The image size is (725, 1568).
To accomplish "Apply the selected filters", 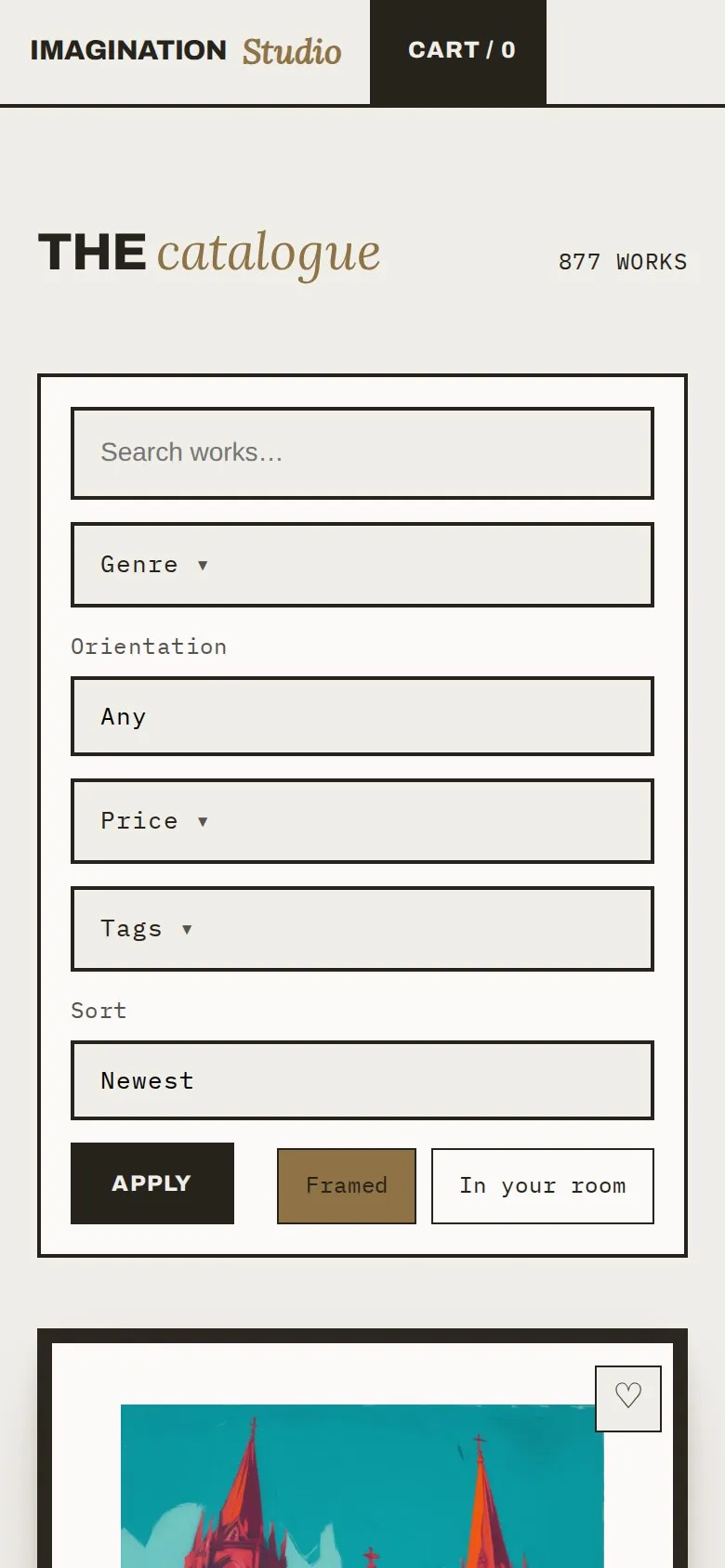I will [x=152, y=1183].
